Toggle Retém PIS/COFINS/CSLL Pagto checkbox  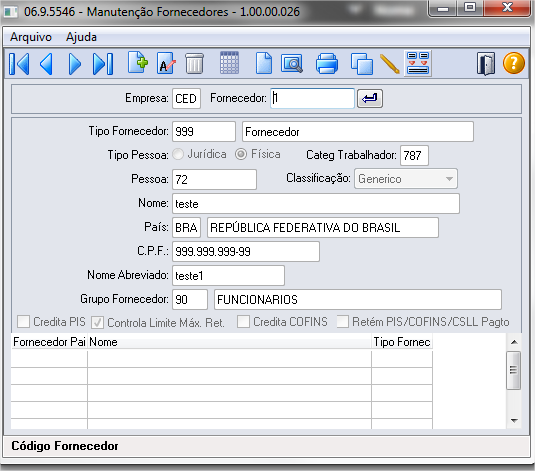pos(343,322)
